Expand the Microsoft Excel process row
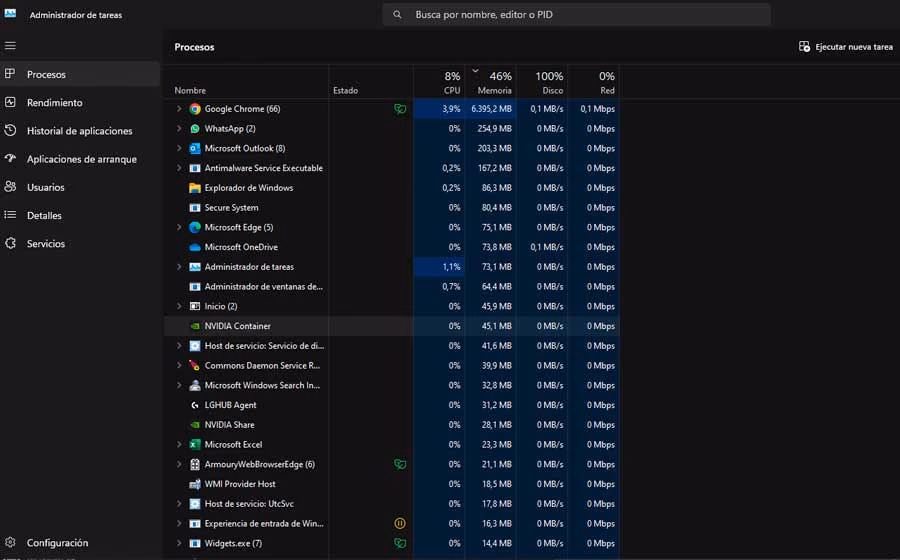Viewport: 900px width, 560px height. click(179, 445)
